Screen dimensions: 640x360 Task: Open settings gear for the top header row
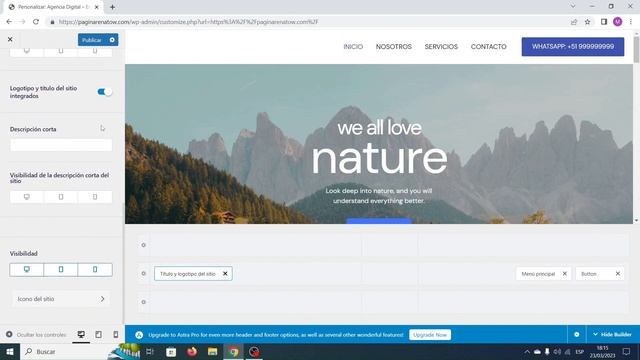[x=144, y=245]
